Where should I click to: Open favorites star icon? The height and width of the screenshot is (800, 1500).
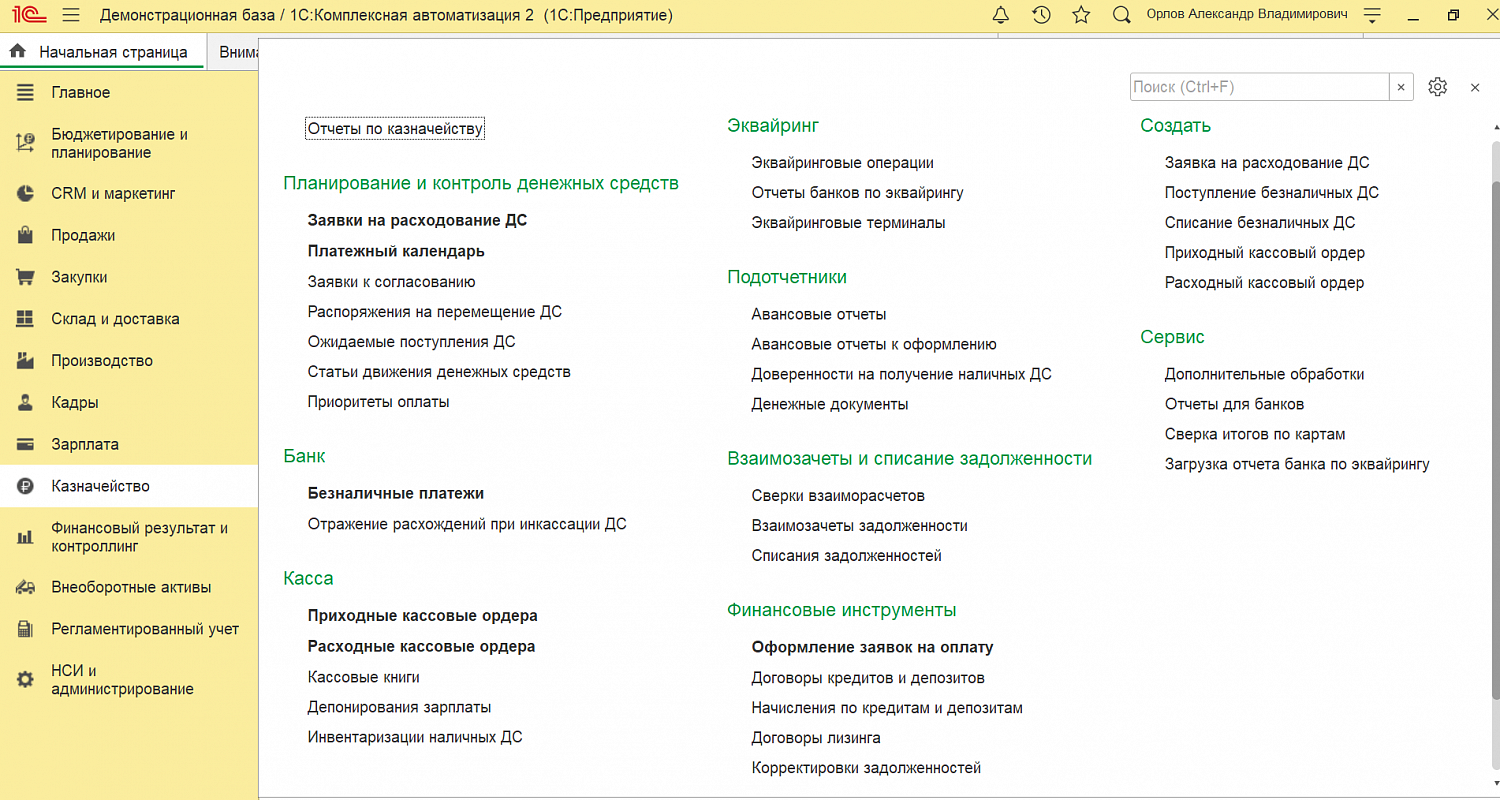(x=1081, y=15)
